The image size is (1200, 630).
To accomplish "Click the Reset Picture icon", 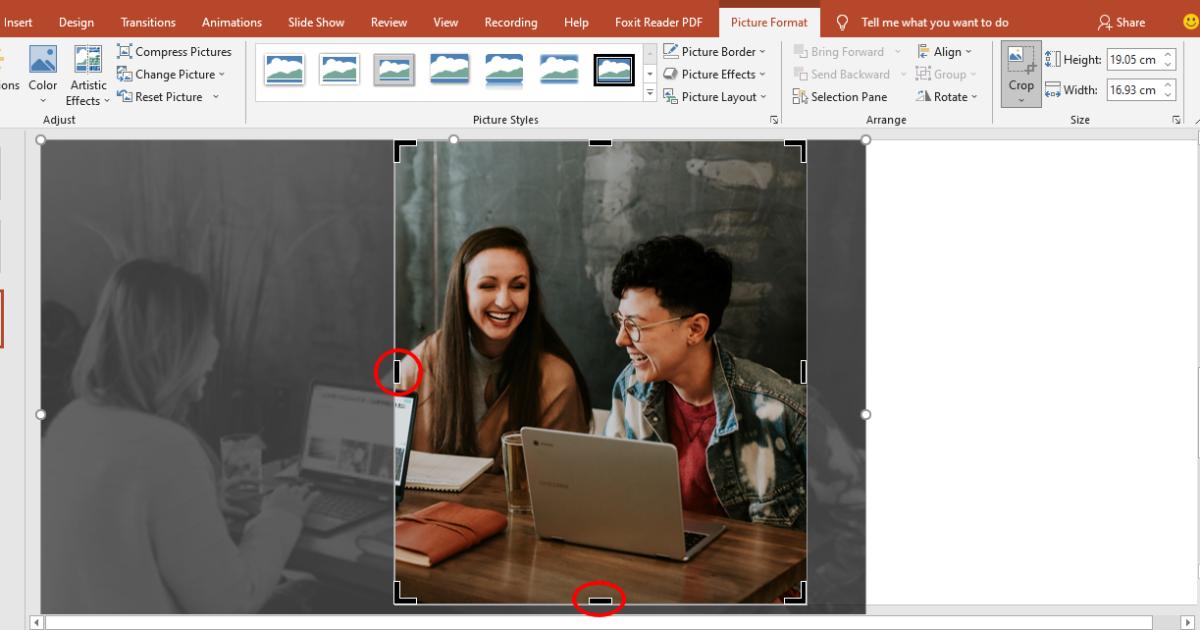I will (x=125, y=97).
